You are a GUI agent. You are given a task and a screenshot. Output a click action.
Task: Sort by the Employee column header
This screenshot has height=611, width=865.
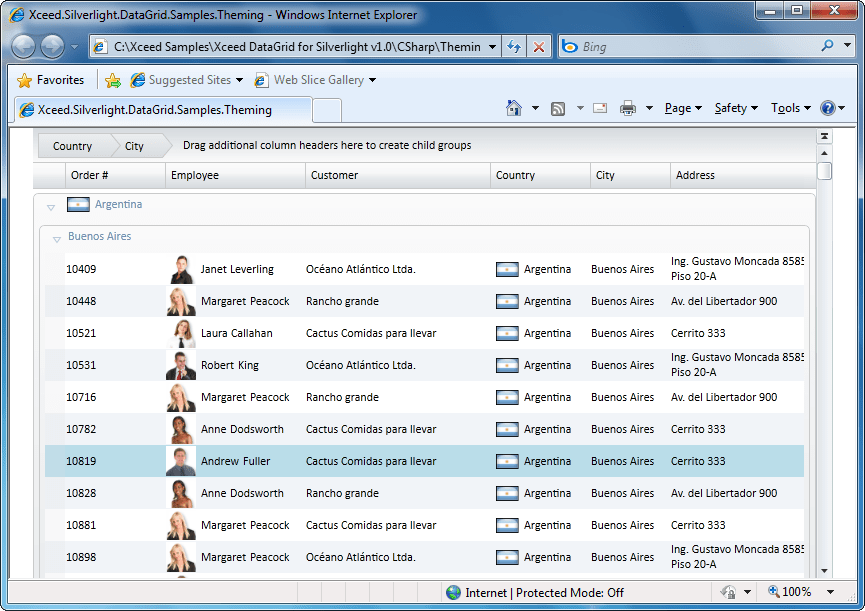235,175
